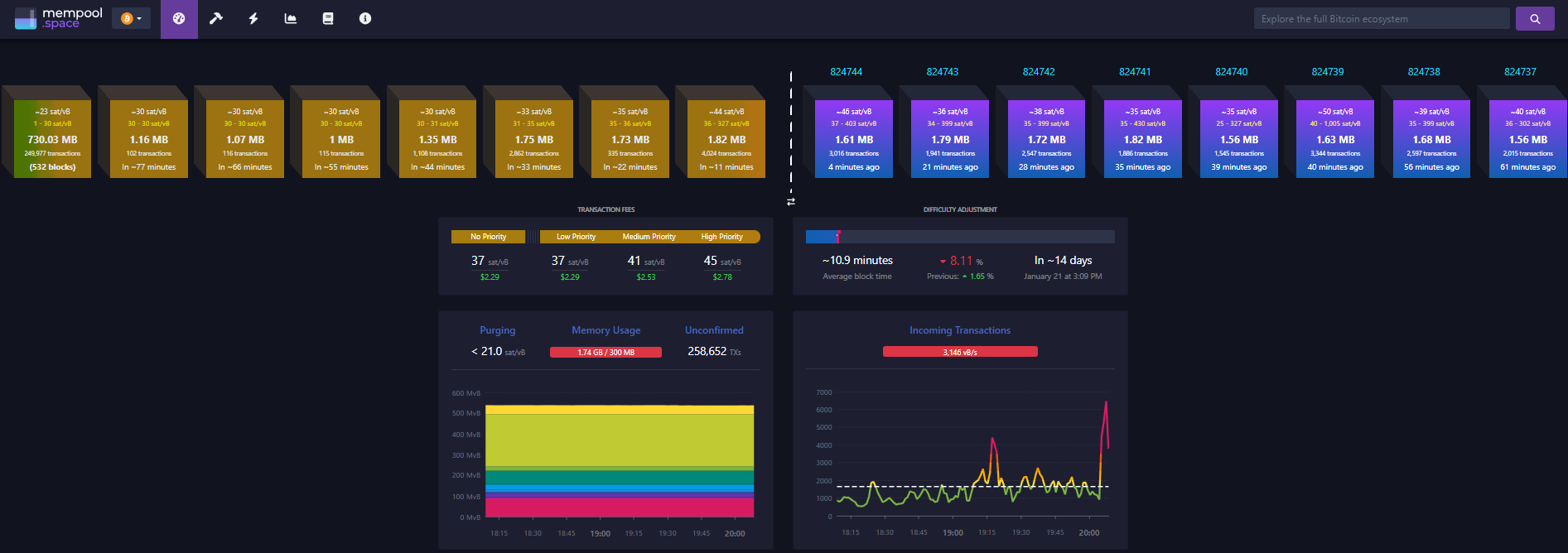Open the Graphs chart icon page
Screen dimensions: 1568x553
(x=291, y=18)
